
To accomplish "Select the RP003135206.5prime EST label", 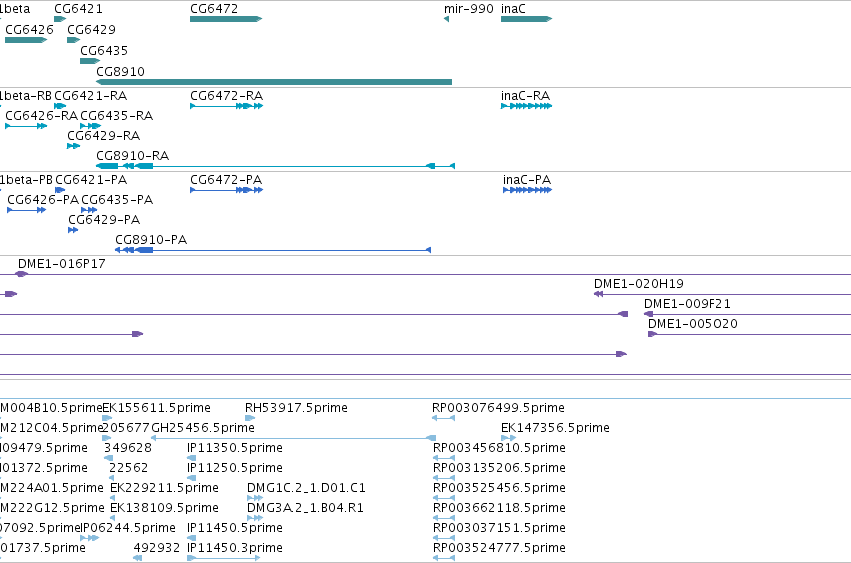I will tap(499, 468).
